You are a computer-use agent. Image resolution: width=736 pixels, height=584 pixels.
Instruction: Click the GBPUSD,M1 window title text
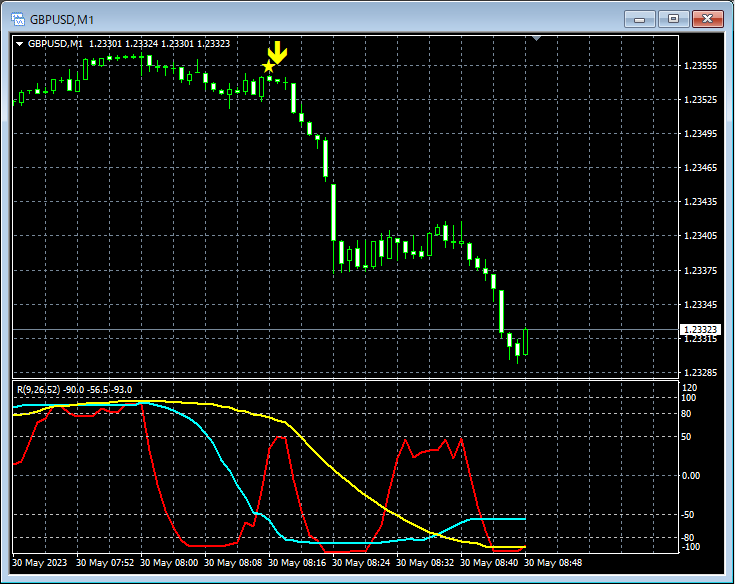pyautogui.click(x=62, y=20)
